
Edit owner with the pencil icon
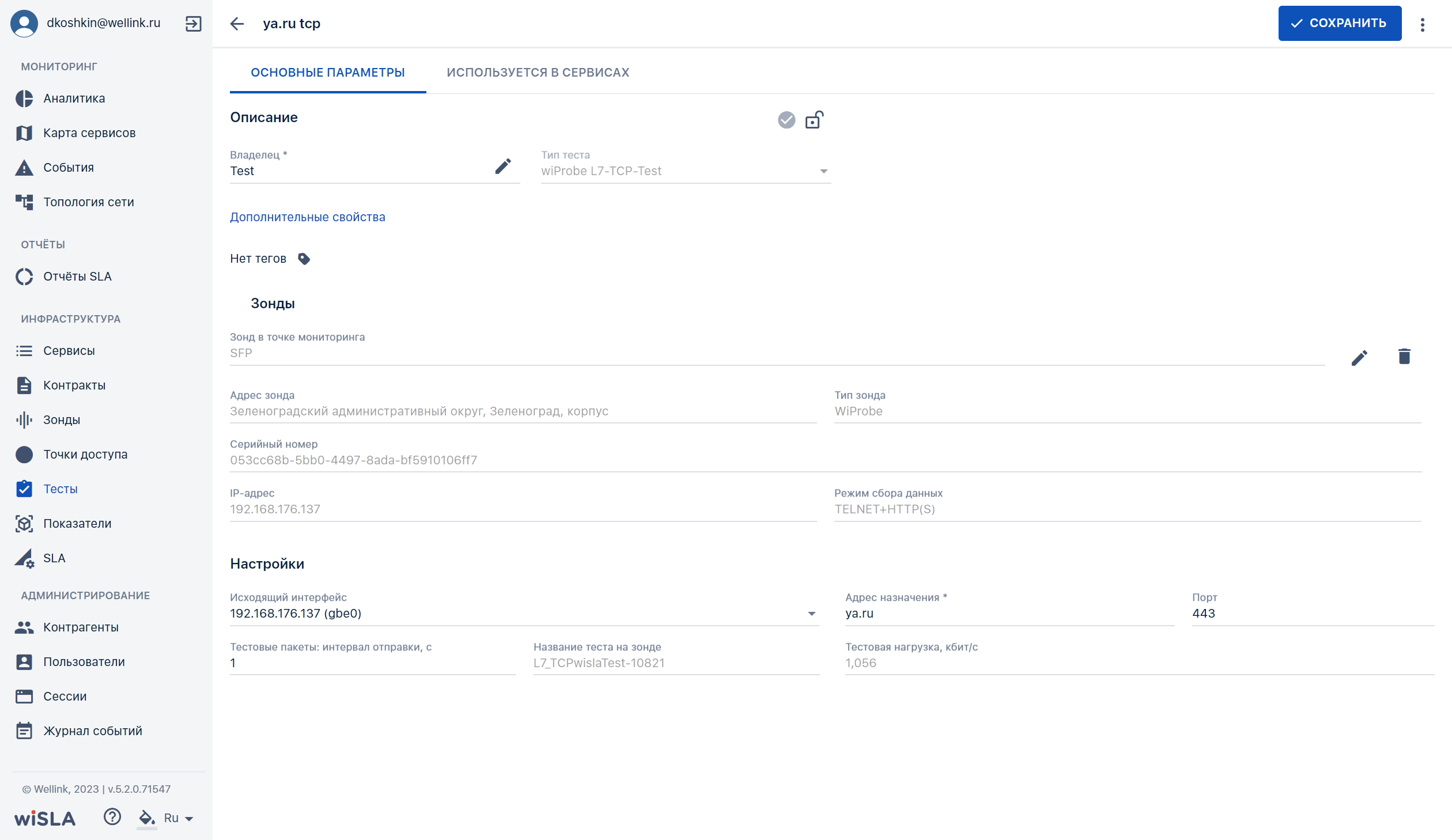click(x=503, y=167)
